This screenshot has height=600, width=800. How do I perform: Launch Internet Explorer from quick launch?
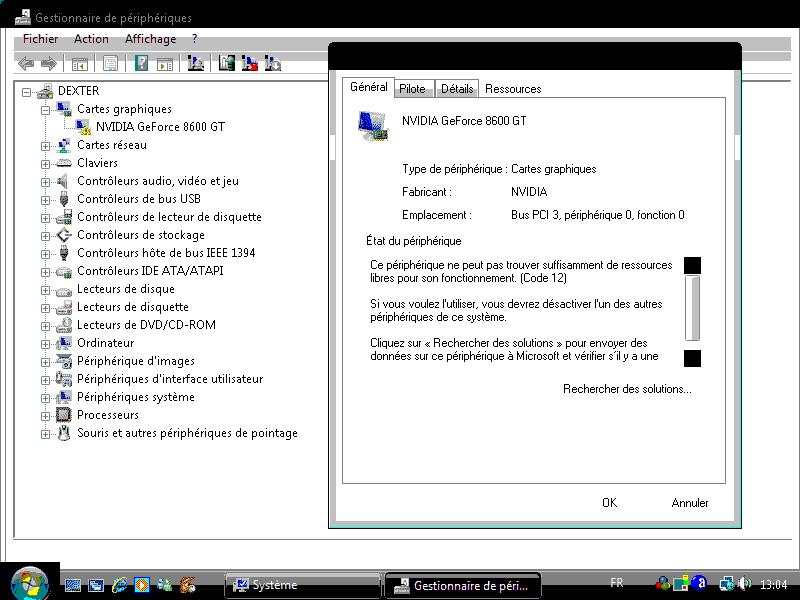coord(120,585)
